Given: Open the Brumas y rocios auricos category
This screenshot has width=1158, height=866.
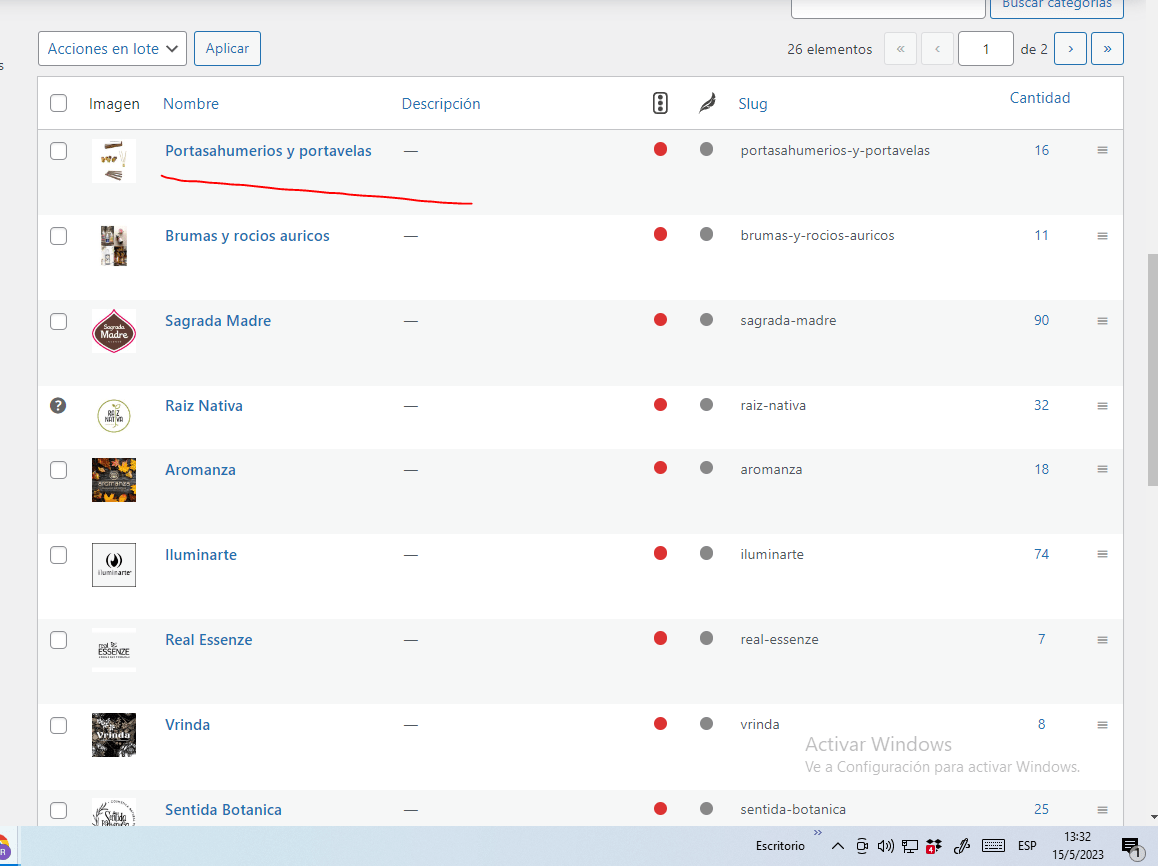Looking at the screenshot, I should click(247, 236).
